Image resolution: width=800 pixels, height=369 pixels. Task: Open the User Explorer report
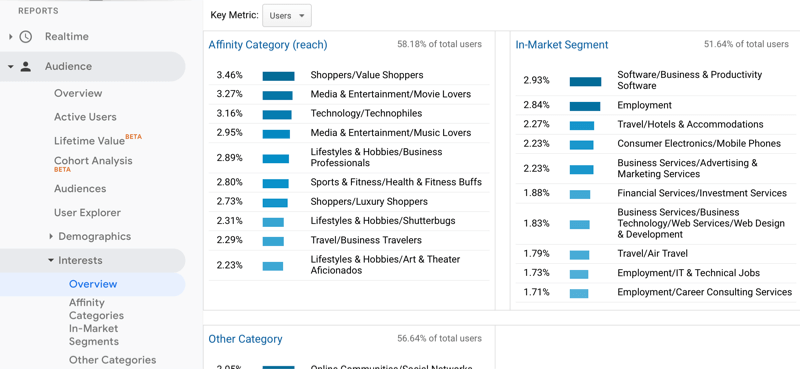pos(87,212)
